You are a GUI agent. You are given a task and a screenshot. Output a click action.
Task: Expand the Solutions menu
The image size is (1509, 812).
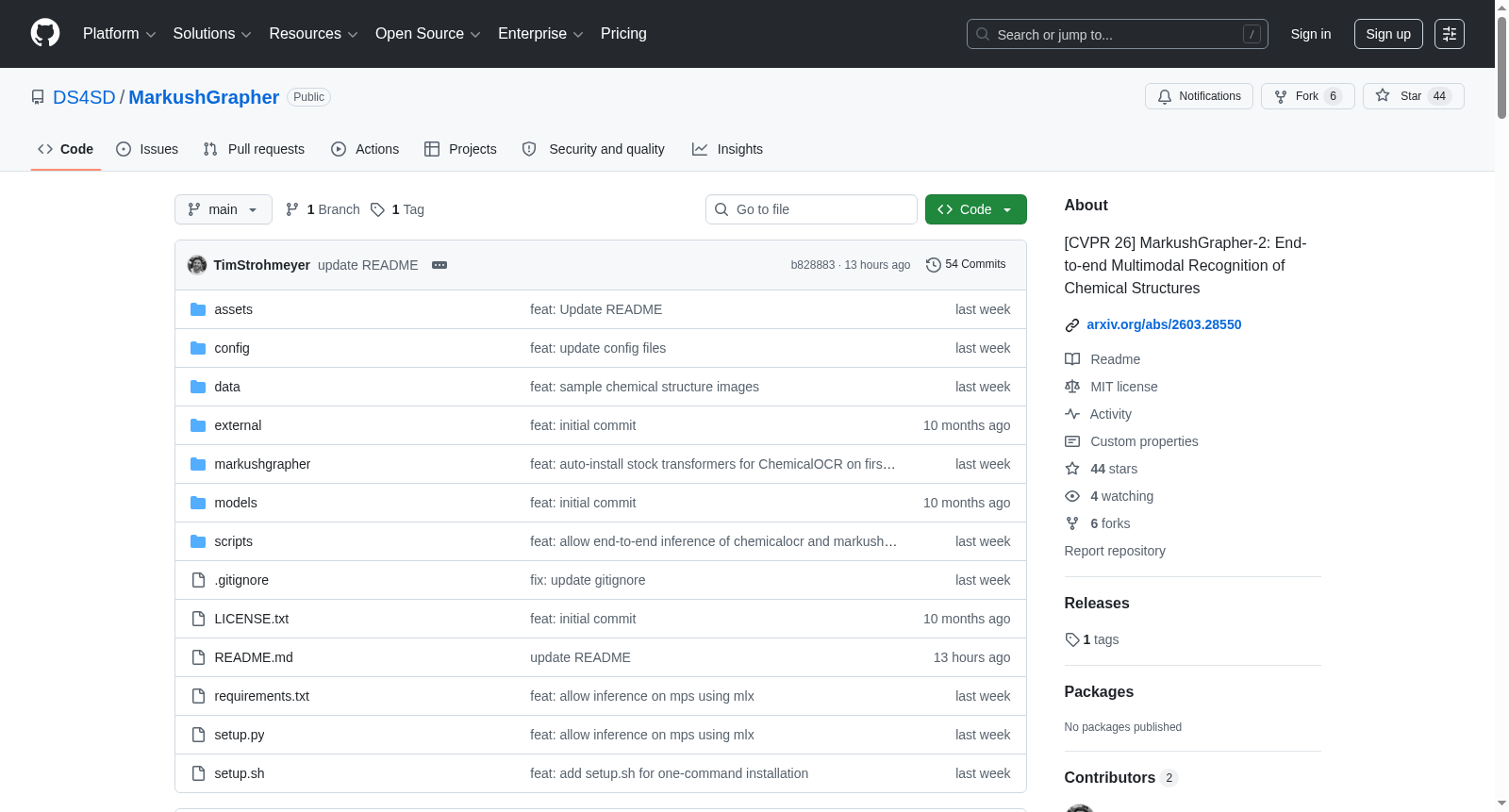pos(212,34)
